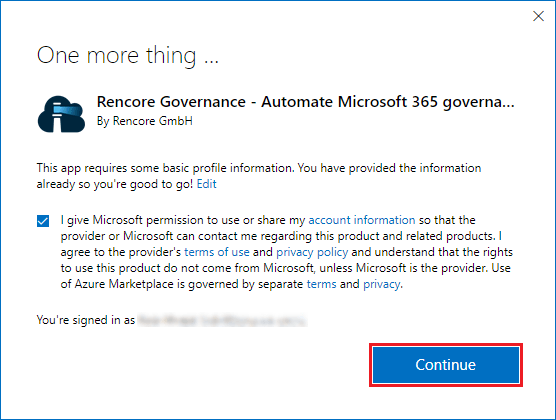Image resolution: width=556 pixels, height=420 pixels.
Task: Open the provider's privacy policy link
Action: pyautogui.click(x=312, y=252)
